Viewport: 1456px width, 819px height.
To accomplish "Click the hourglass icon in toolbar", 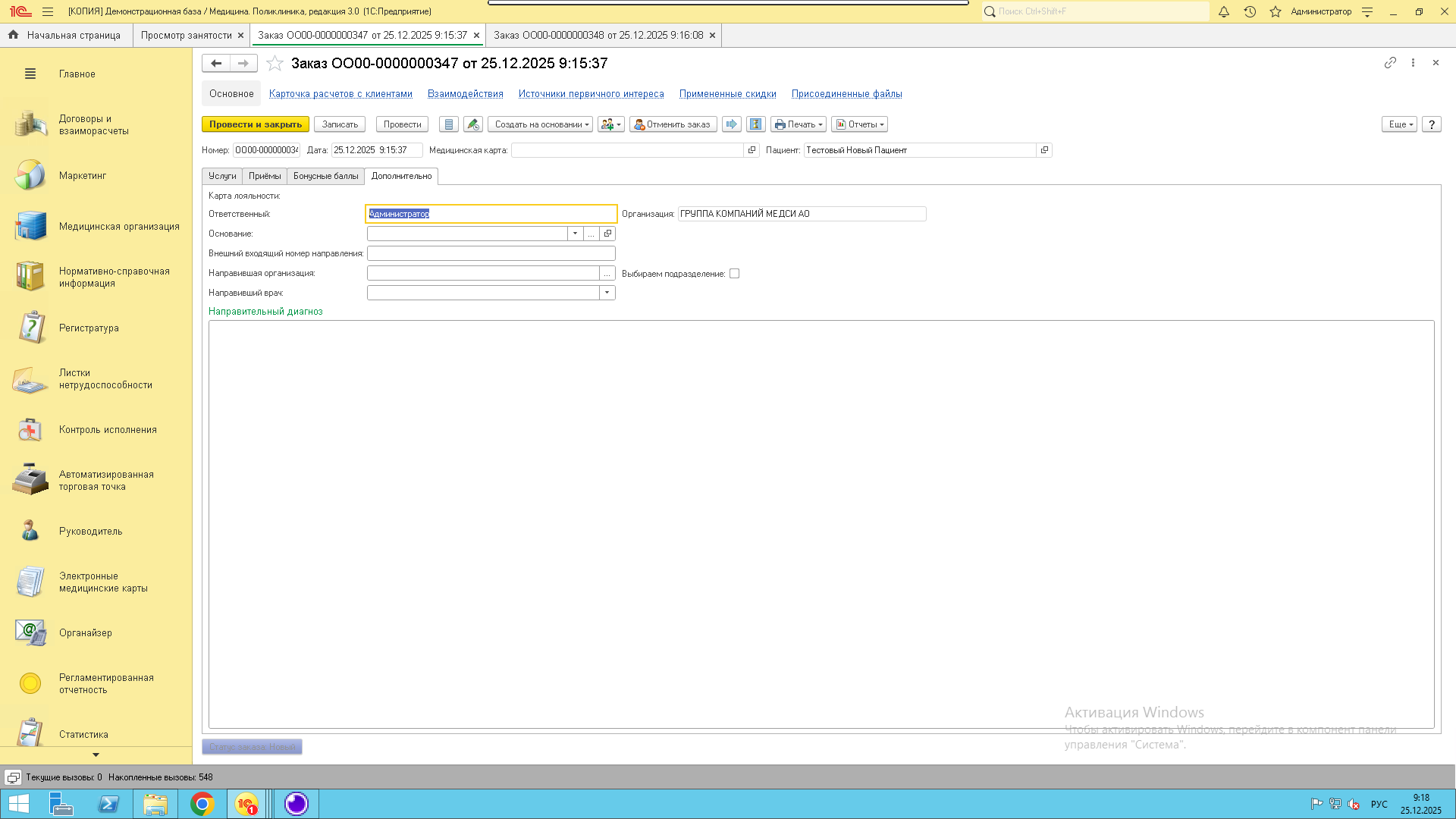I will click(x=755, y=124).
